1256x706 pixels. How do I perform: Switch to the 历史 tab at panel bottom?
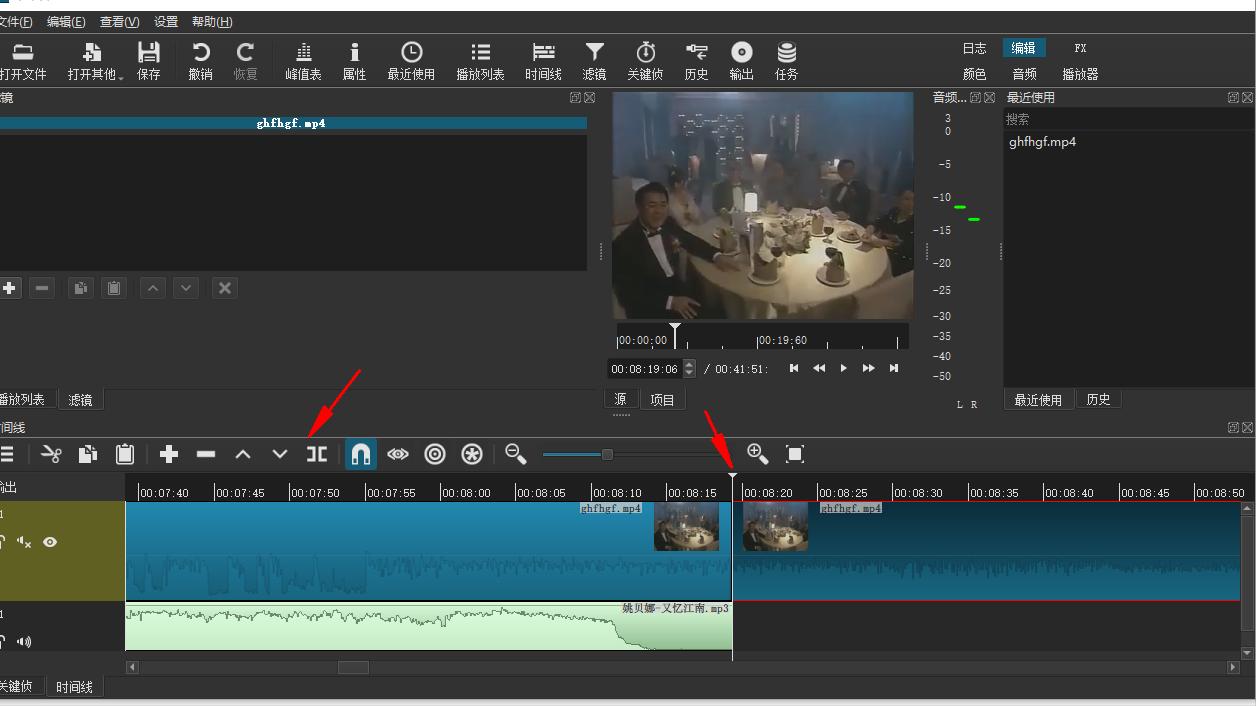[x=1098, y=400]
